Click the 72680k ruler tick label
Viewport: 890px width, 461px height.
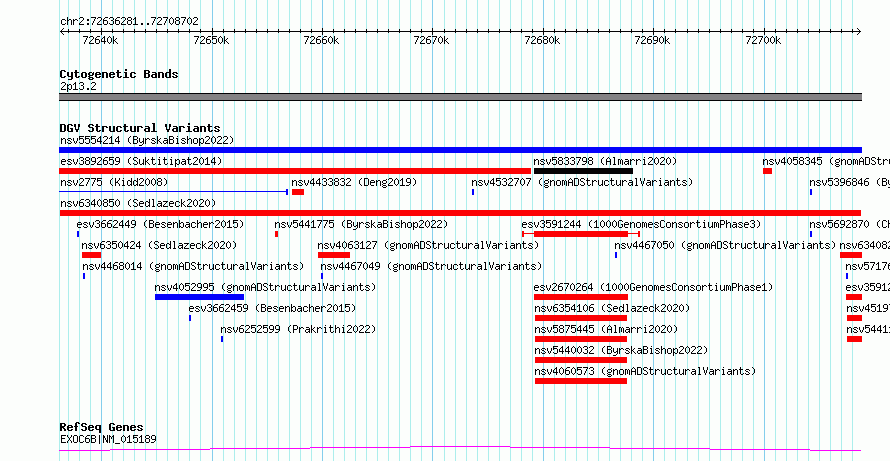tap(542, 40)
